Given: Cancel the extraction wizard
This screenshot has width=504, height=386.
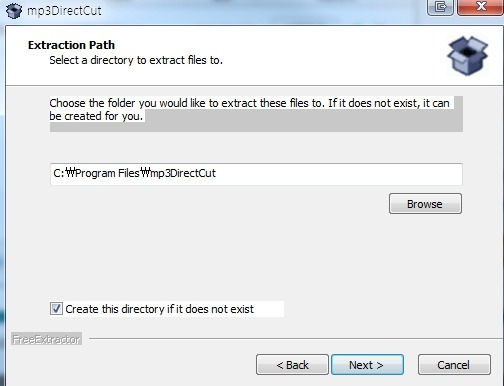Looking at the screenshot, I should click(x=454, y=365).
